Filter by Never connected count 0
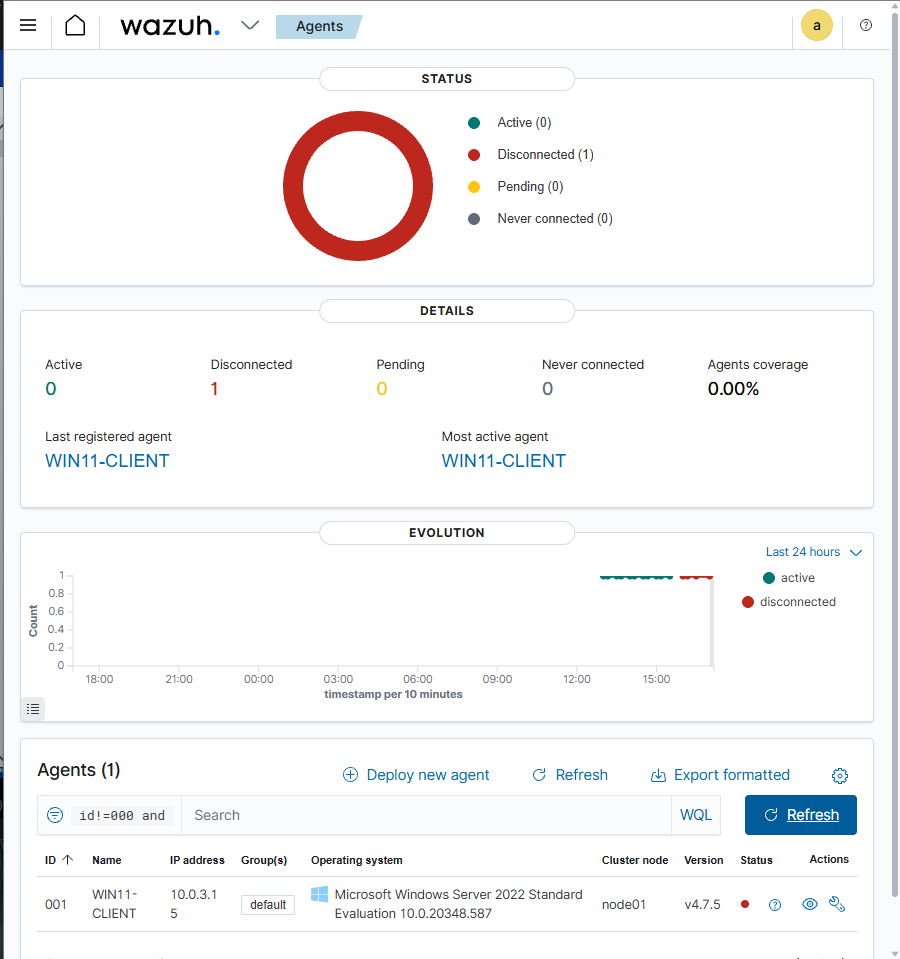The image size is (900, 959). (x=547, y=388)
